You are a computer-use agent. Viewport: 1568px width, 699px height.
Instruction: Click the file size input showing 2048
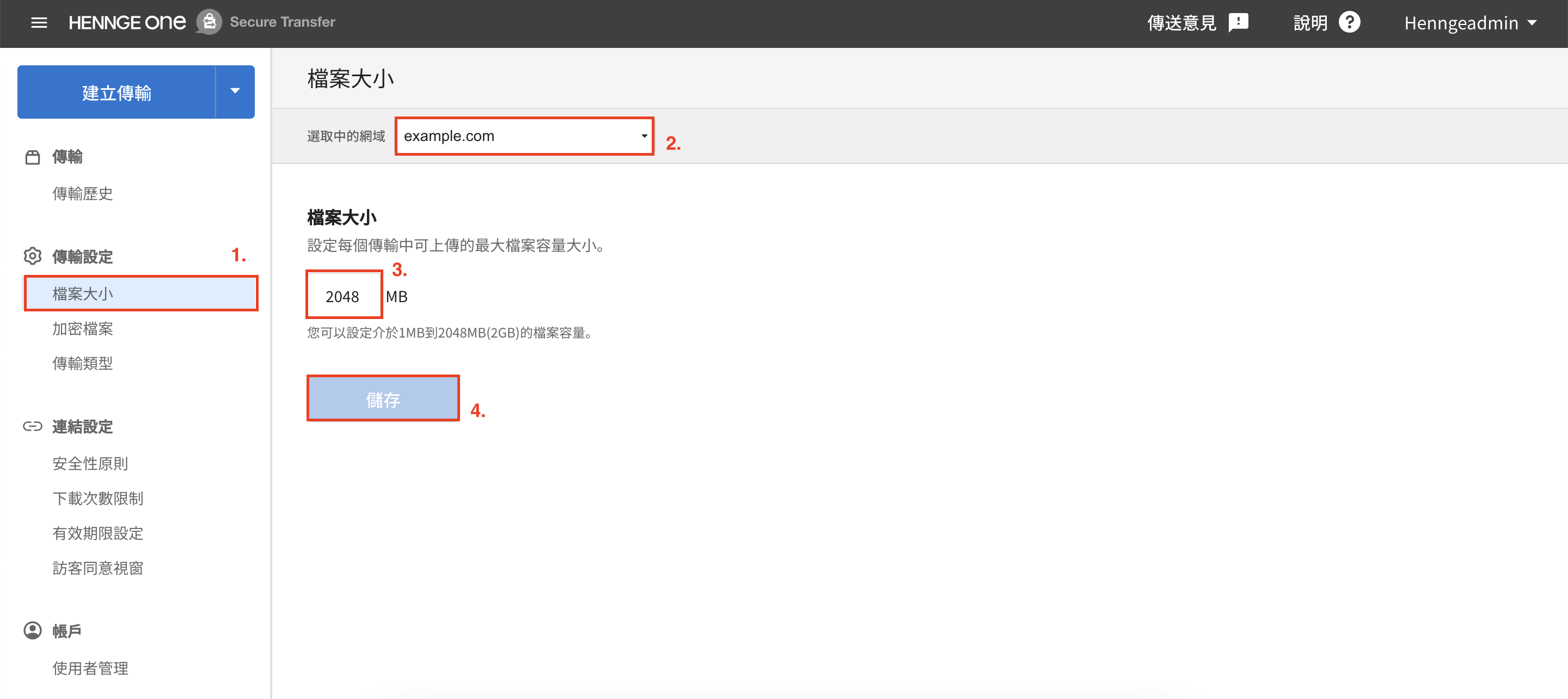[344, 295]
